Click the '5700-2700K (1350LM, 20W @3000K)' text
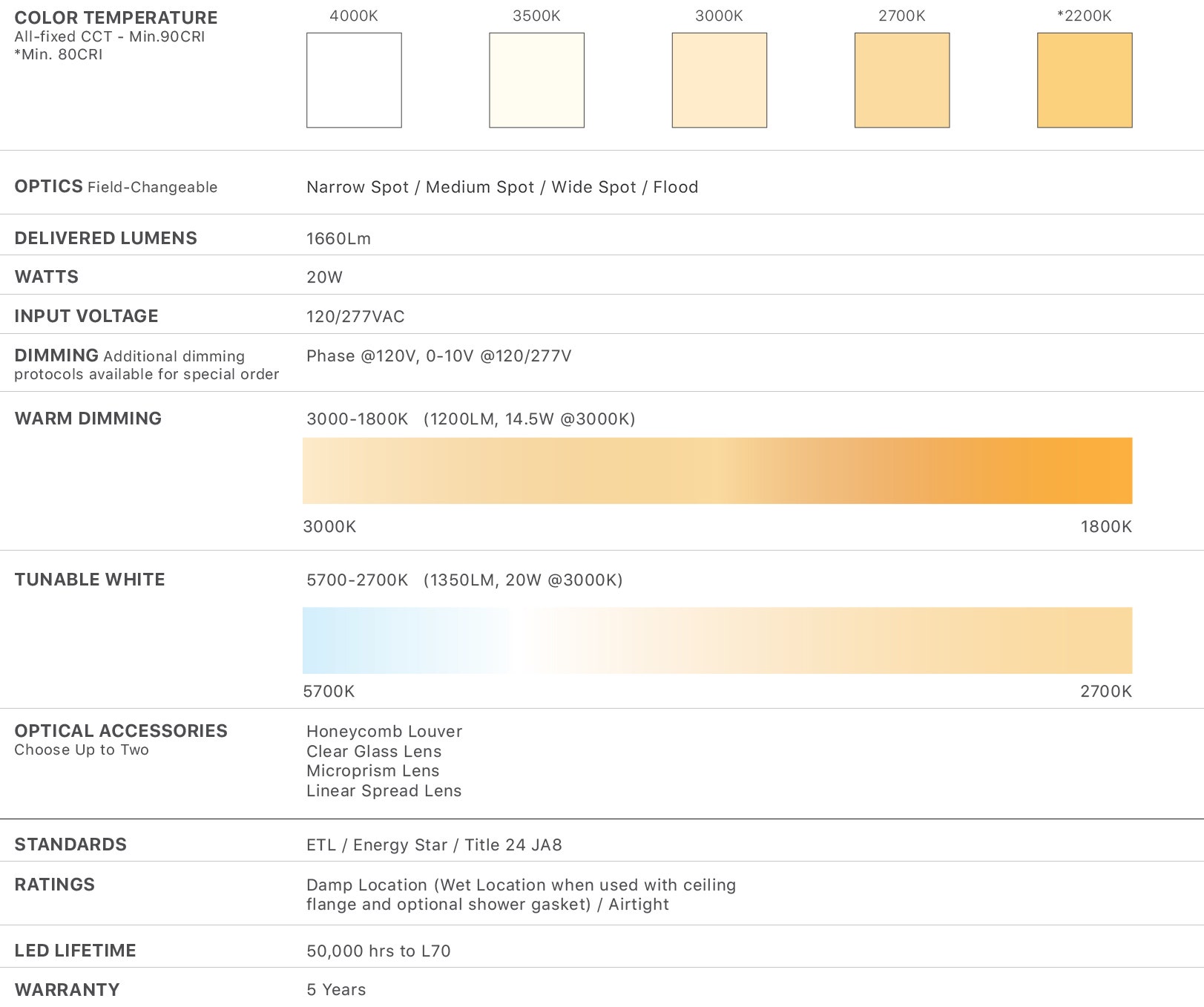 click(464, 580)
